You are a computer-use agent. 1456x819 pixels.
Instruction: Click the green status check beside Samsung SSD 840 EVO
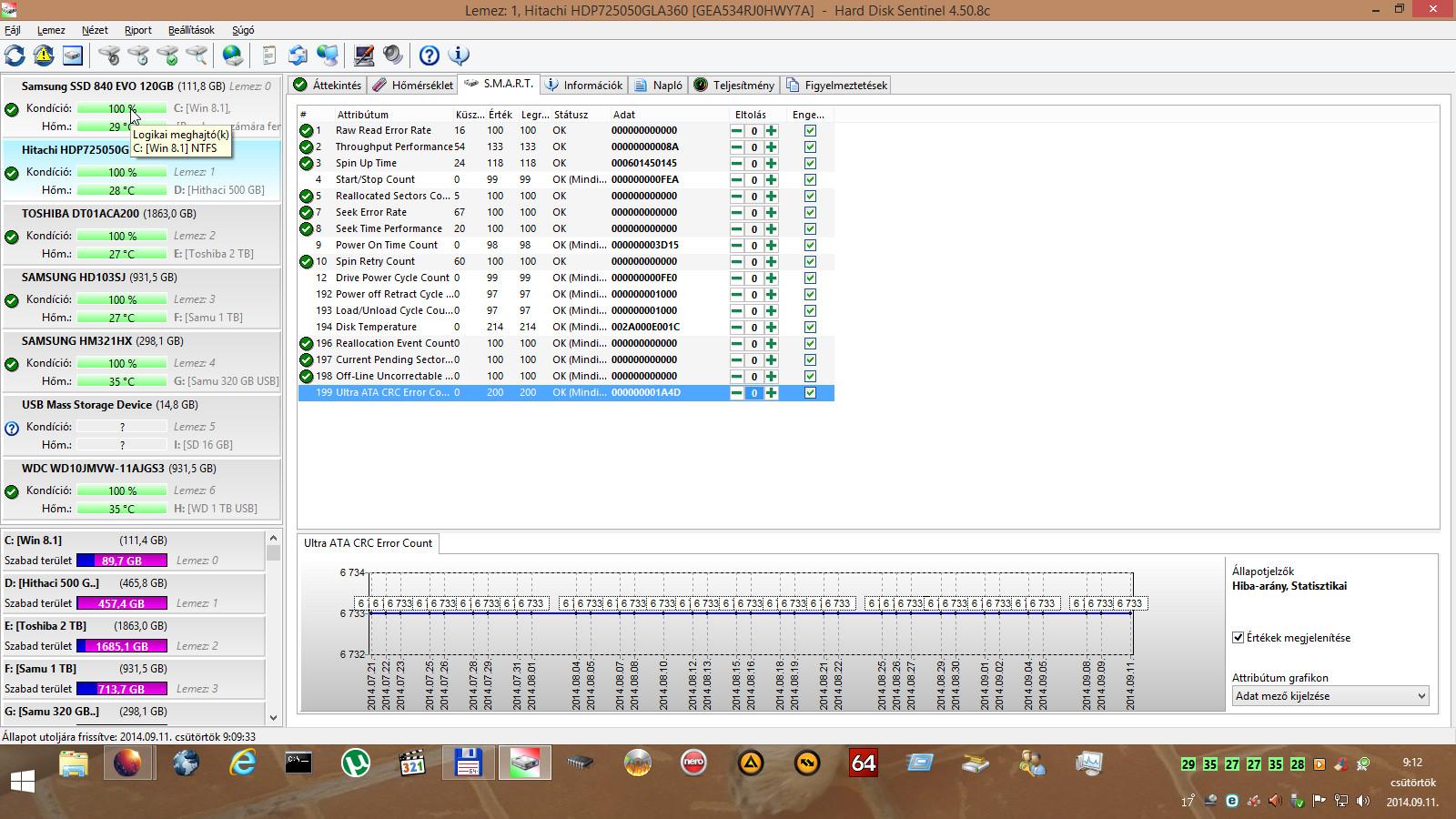click(12, 109)
